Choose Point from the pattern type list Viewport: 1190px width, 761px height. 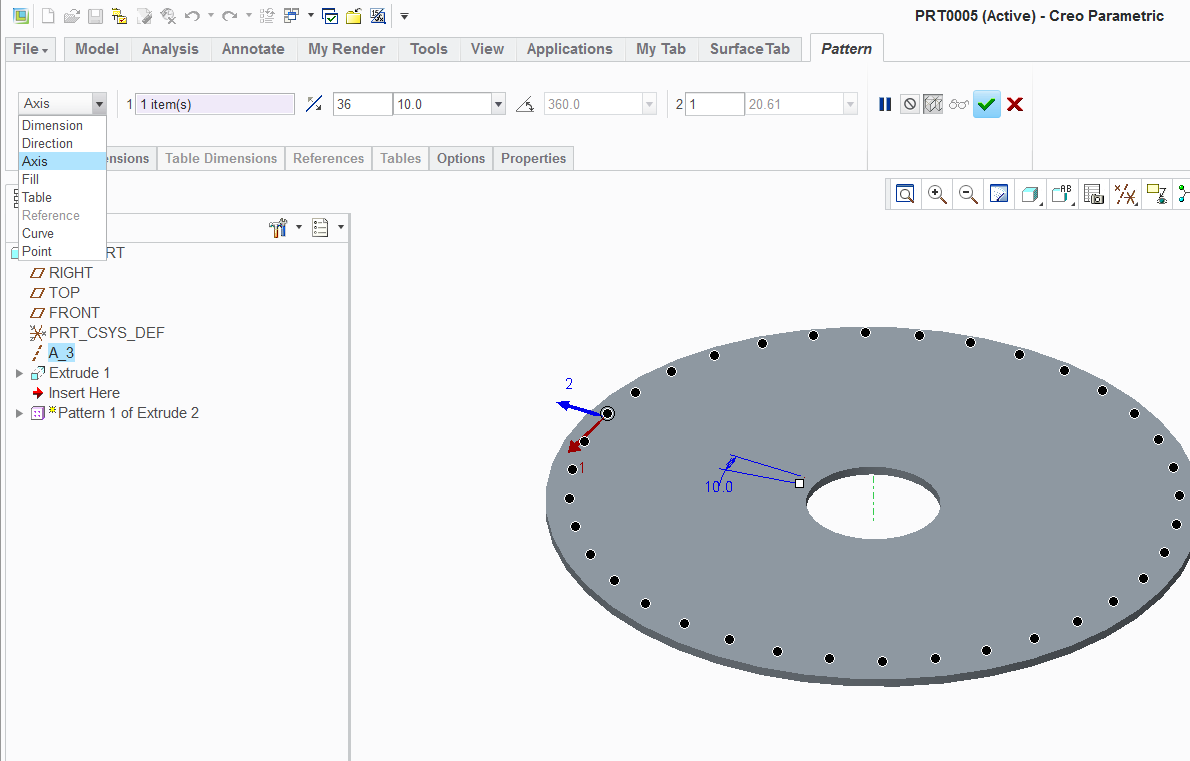tap(62, 251)
